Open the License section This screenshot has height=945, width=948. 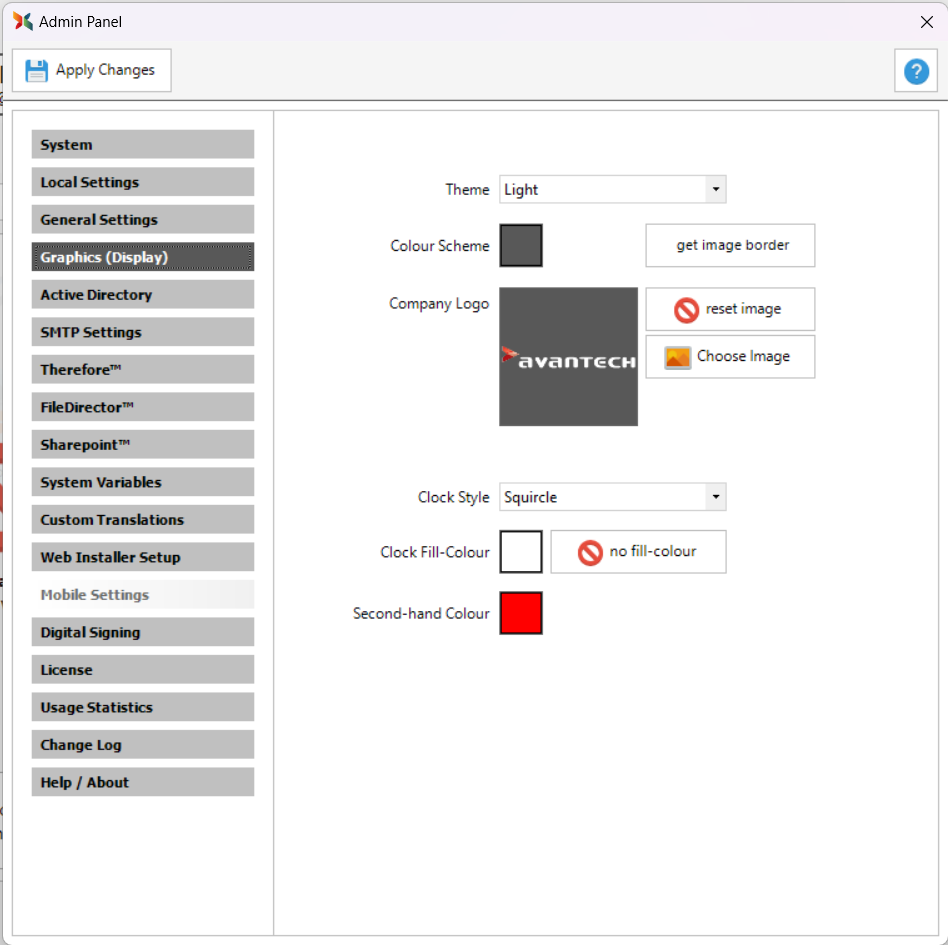click(143, 670)
